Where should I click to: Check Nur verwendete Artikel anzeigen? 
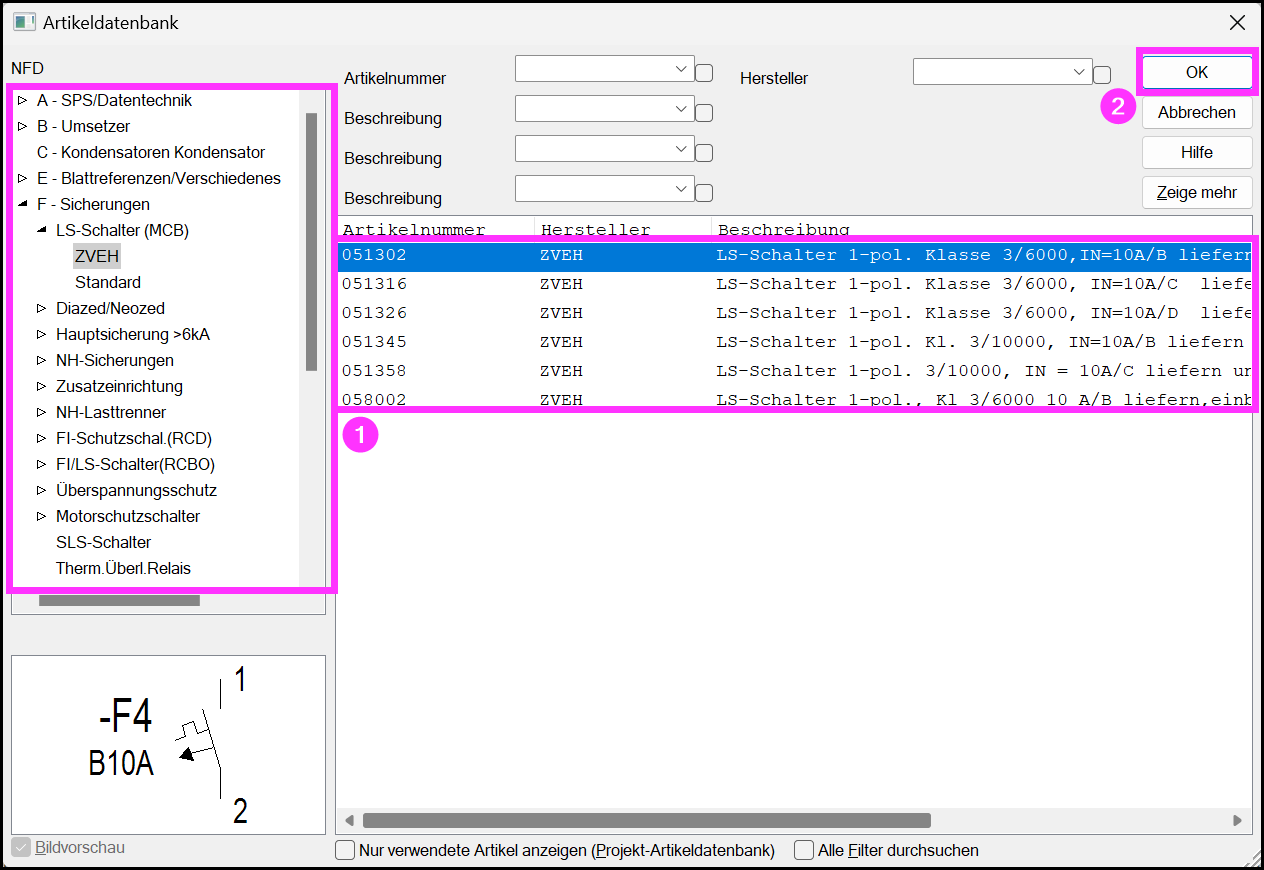click(345, 850)
